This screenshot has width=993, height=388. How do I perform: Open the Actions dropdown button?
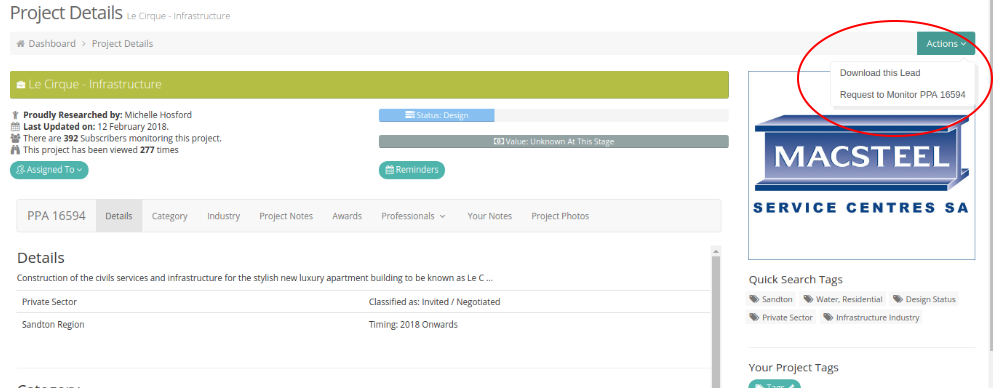tap(946, 44)
